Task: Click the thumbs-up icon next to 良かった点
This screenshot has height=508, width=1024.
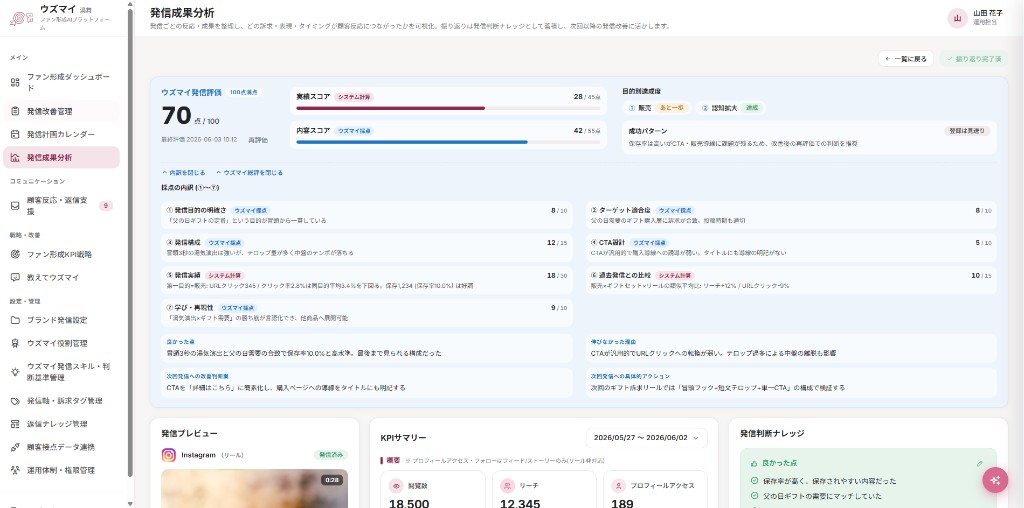Action: coord(754,463)
